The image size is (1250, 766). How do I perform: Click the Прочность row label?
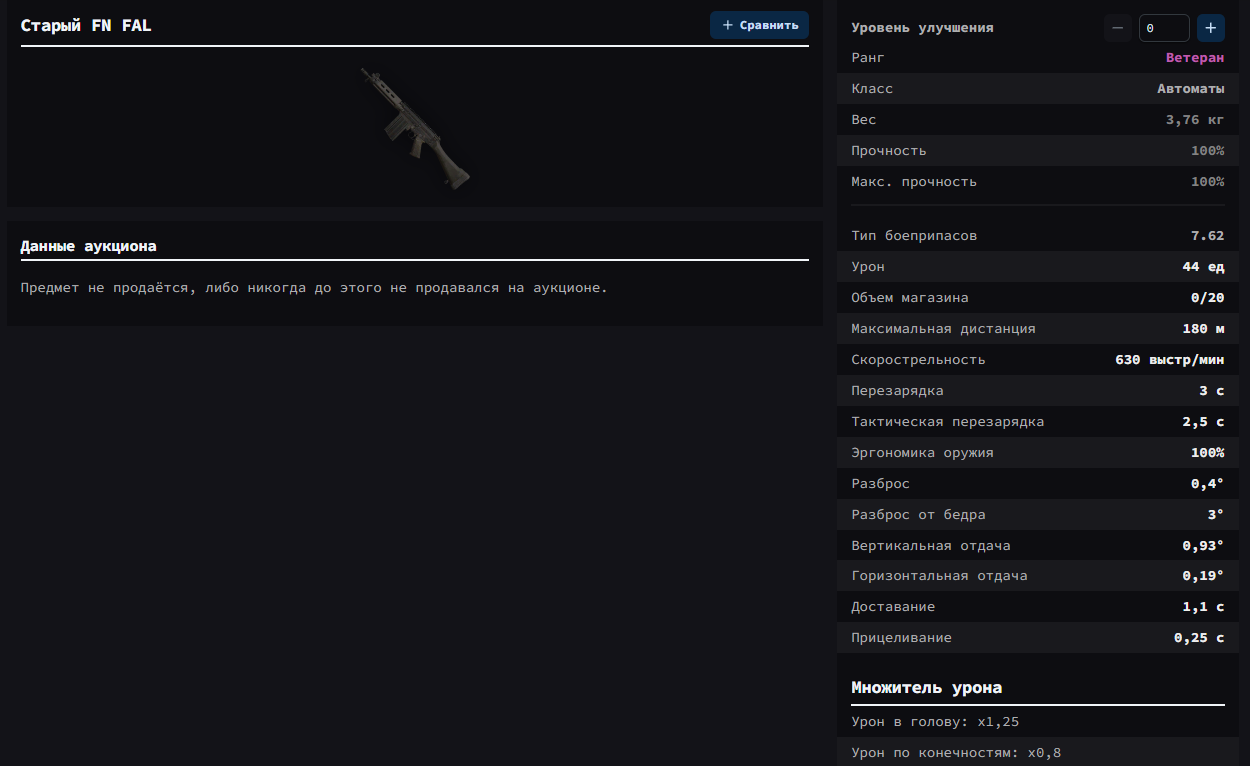click(888, 151)
